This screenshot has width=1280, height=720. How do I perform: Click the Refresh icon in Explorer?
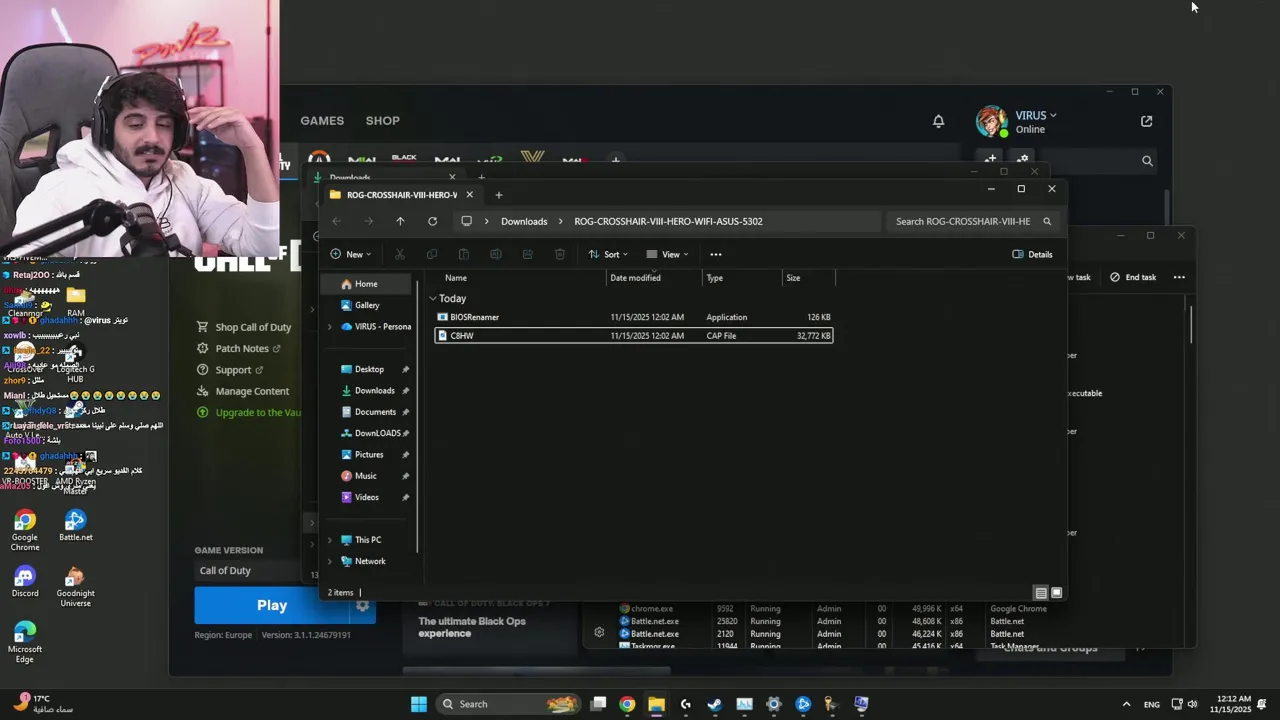tap(432, 221)
